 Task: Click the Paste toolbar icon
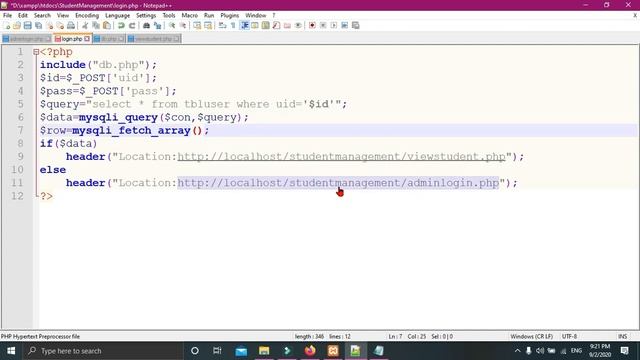point(107,26)
